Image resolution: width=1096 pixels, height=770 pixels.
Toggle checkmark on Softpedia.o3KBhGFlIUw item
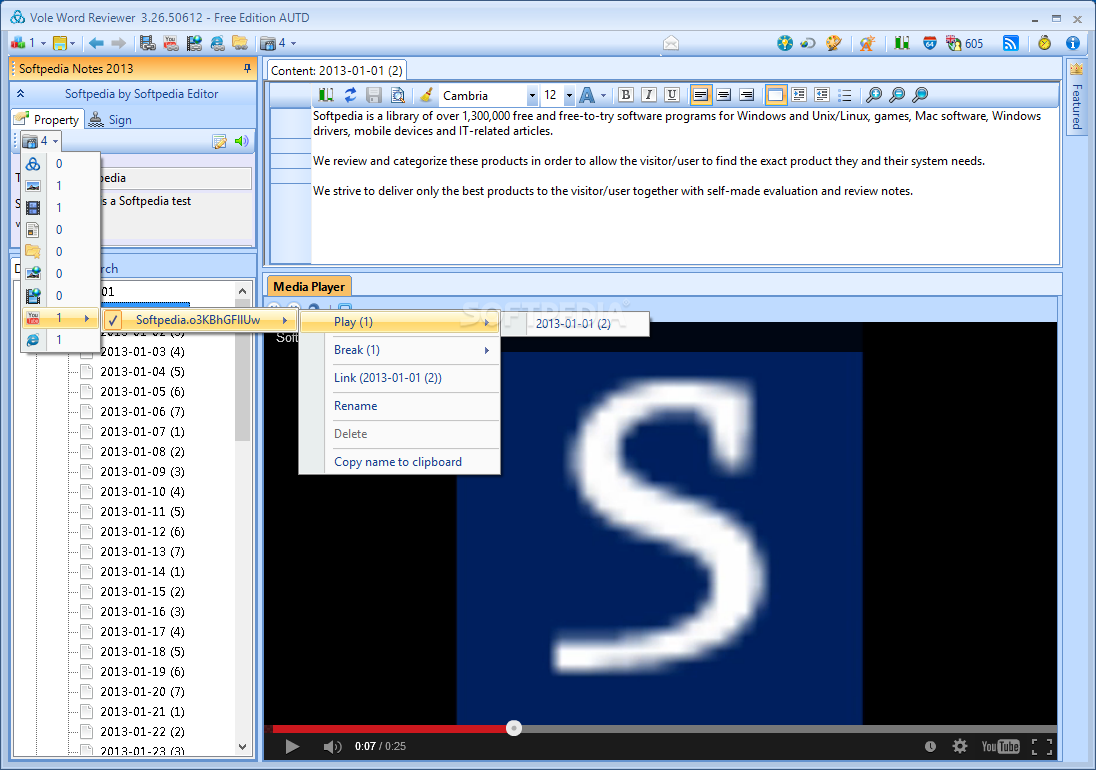tap(113, 320)
